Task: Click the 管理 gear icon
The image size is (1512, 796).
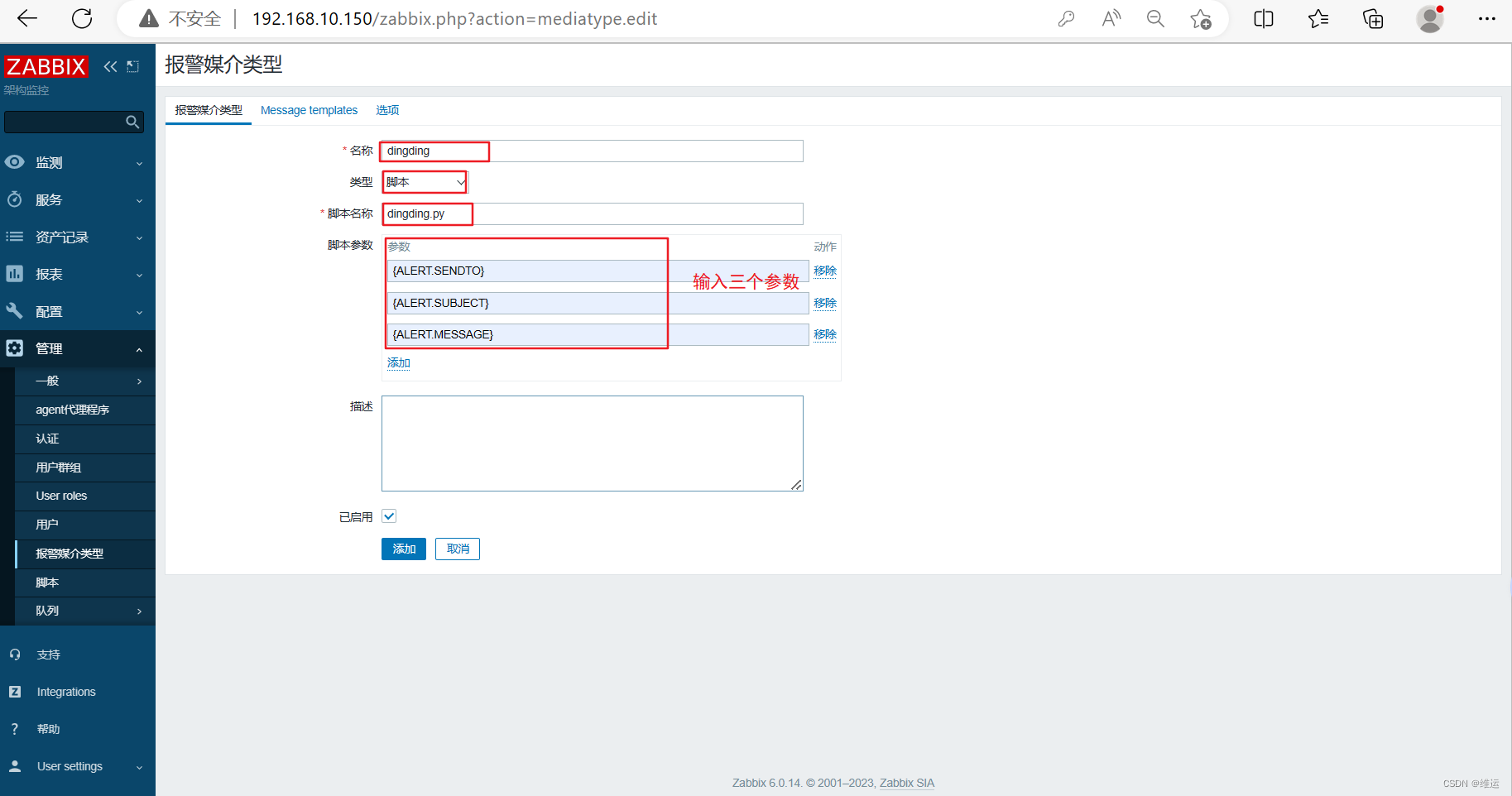Action: click(15, 348)
